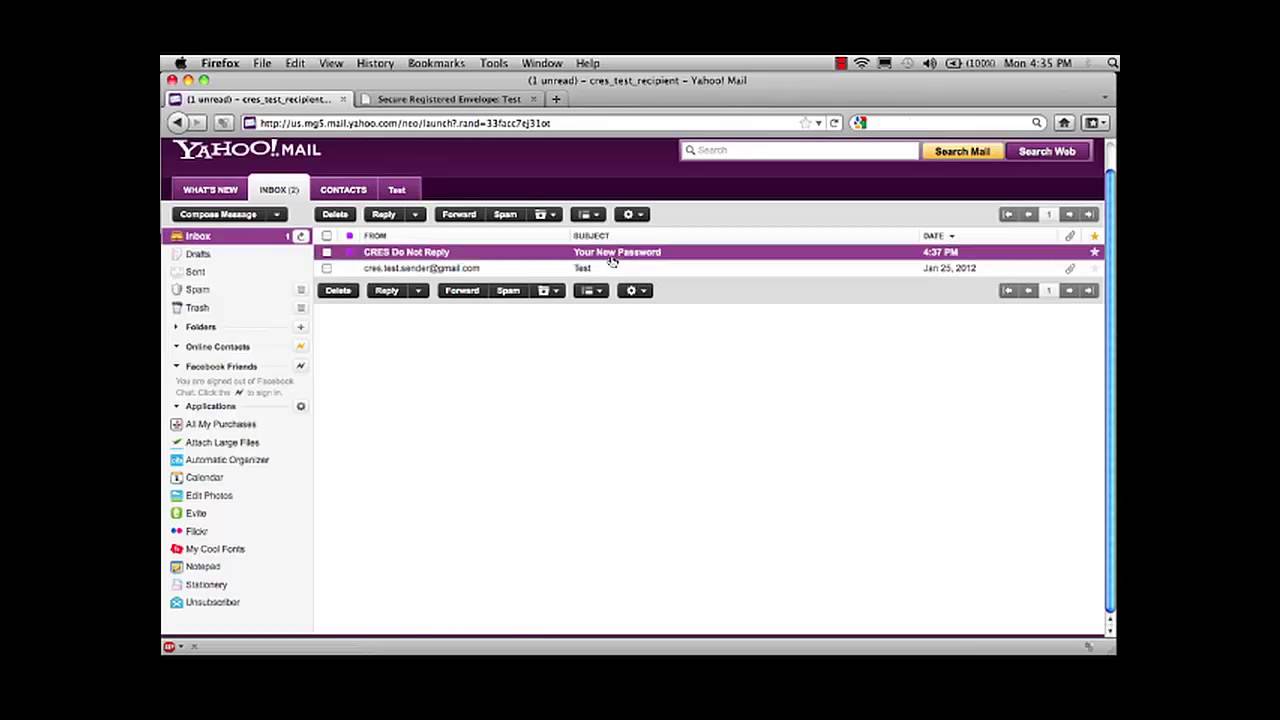Viewport: 1280px width, 720px height.
Task: Open the Firefox History menu
Action: (375, 63)
